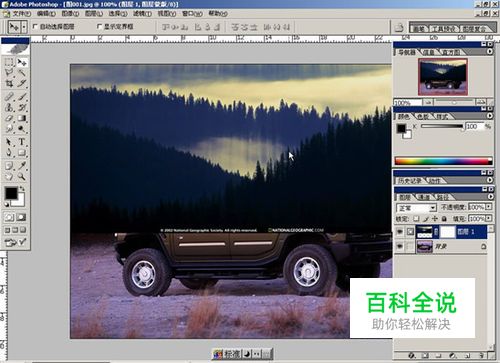This screenshot has height=363, width=500.
Task: Toggle lock transparent pixels in the Layers panel
Action: click(416, 219)
